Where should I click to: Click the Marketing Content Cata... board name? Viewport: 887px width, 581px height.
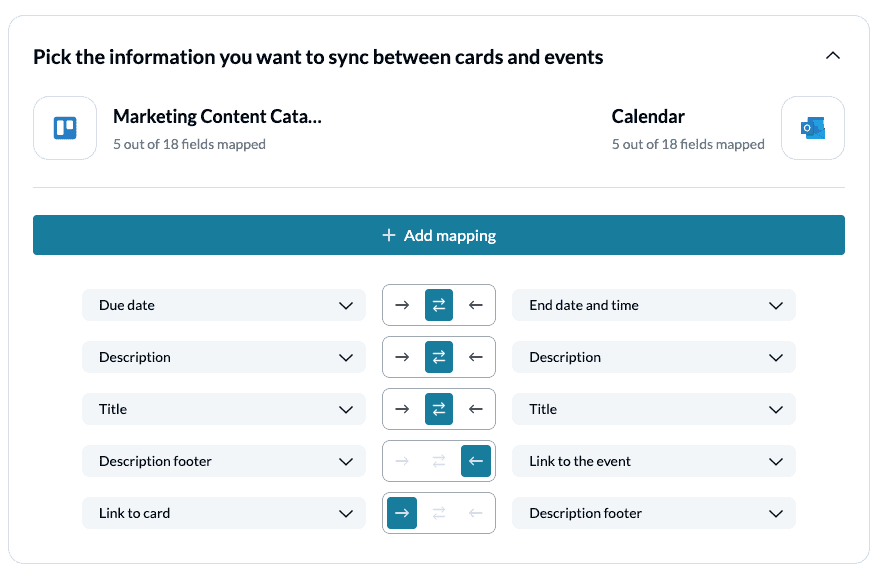[217, 116]
